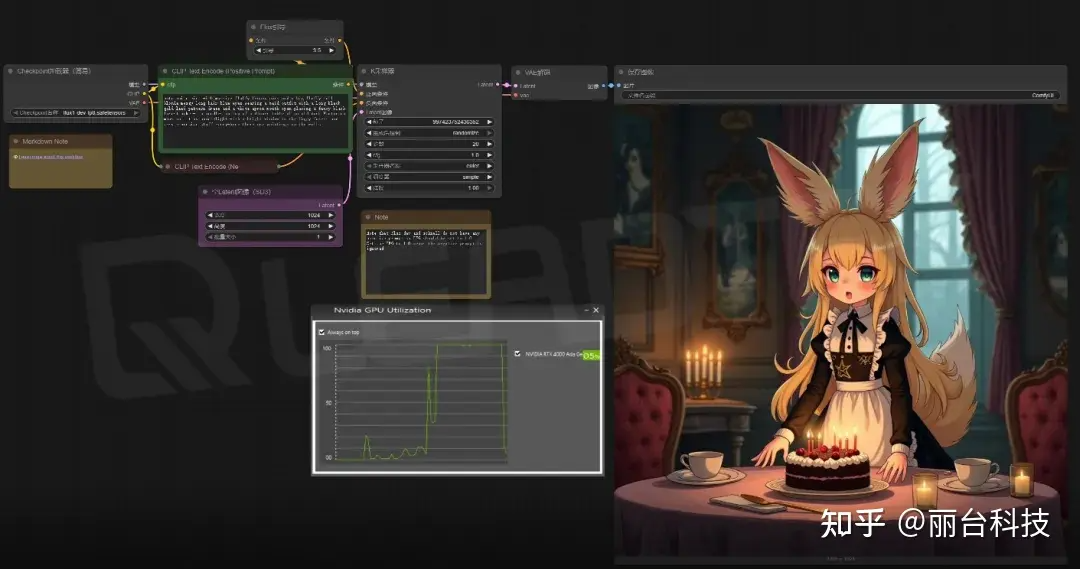
Task: Click the model input socket on K sampler
Action: pos(362,85)
